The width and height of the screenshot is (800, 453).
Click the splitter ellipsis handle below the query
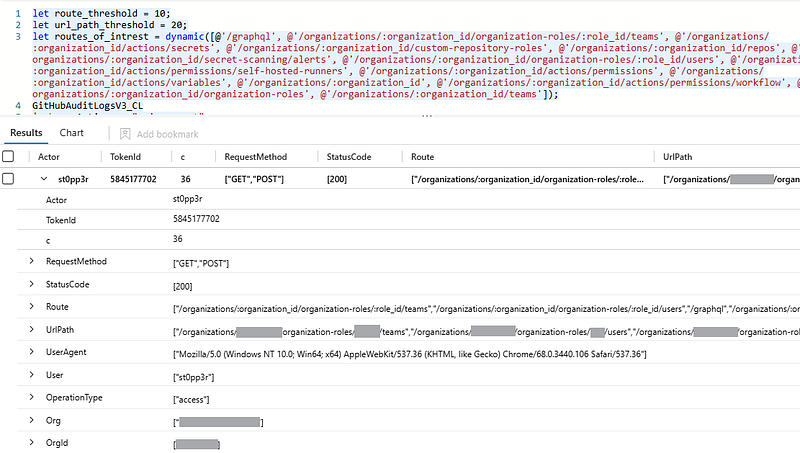[427, 116]
